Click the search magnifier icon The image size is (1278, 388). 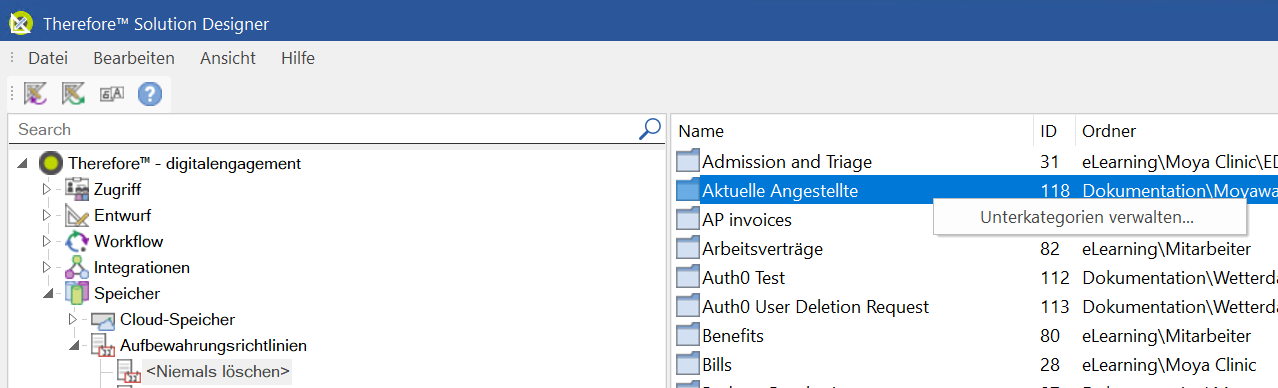(650, 129)
